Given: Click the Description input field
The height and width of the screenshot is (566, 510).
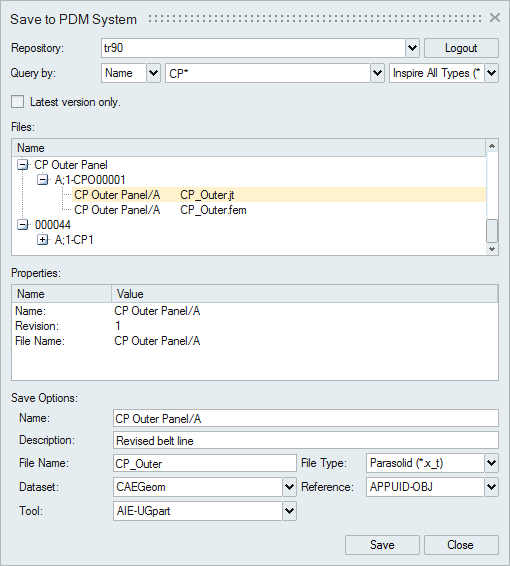Looking at the screenshot, I should click(x=306, y=440).
